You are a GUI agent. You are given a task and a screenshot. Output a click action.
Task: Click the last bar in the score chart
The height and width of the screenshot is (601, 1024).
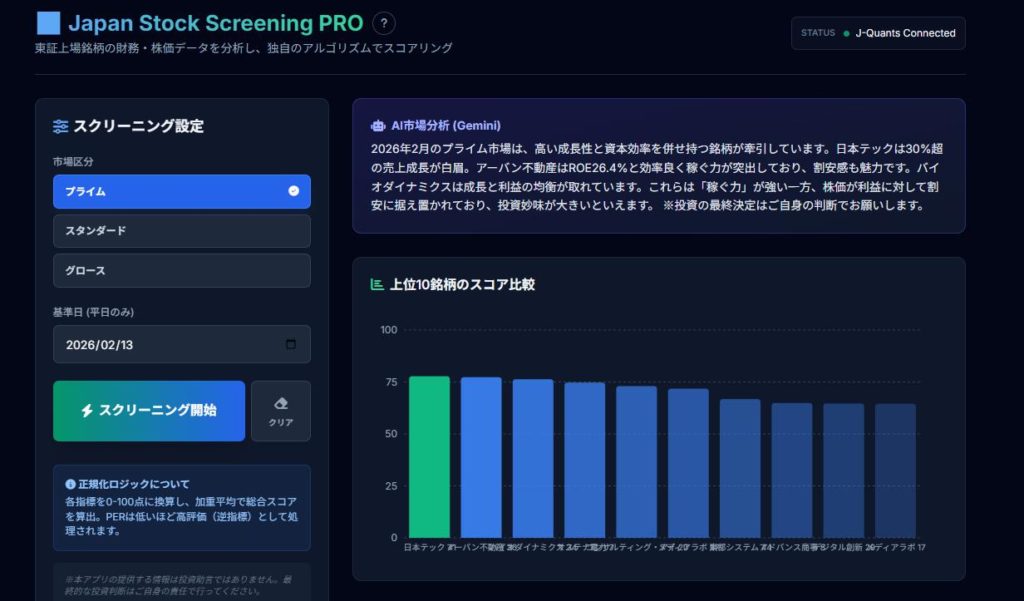(x=895, y=470)
